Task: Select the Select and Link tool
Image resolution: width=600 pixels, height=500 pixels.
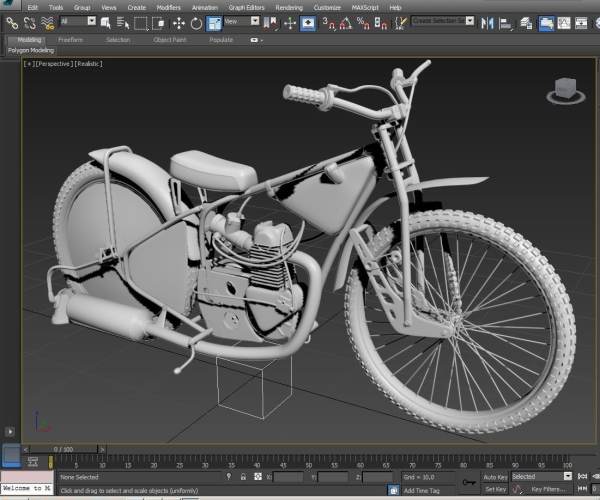Action: (12, 23)
